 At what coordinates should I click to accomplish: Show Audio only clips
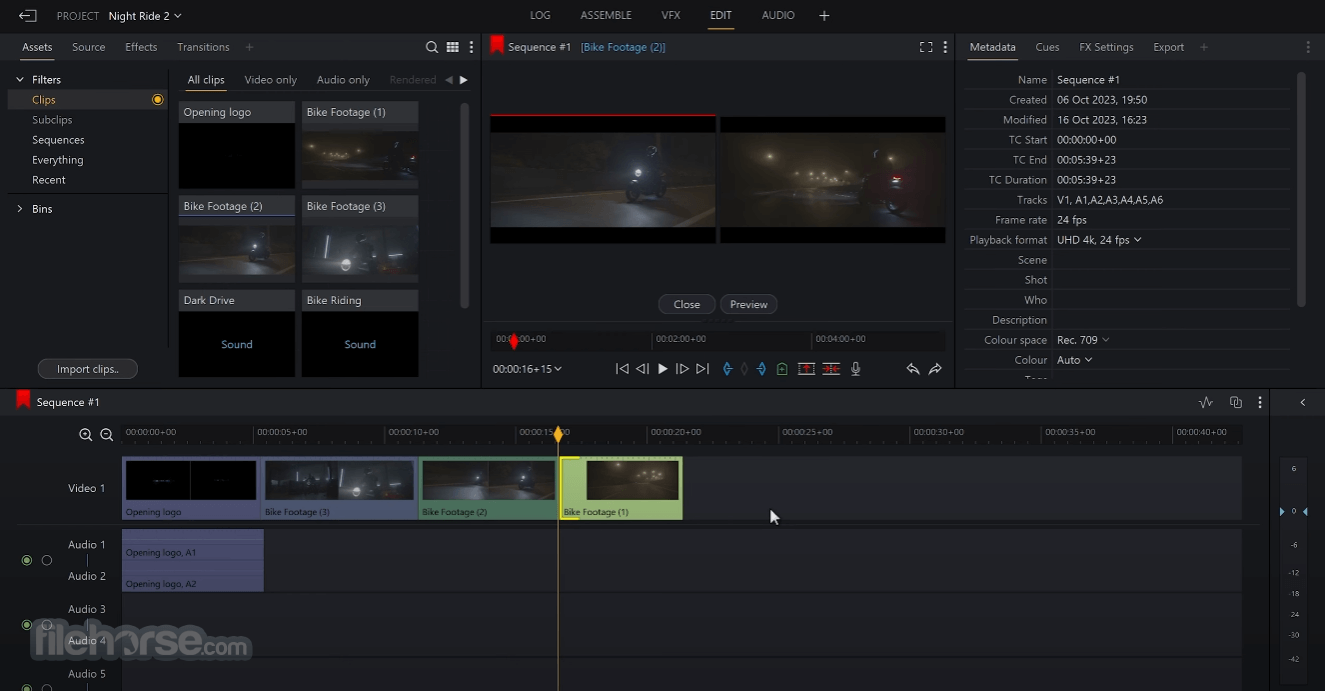pyautogui.click(x=343, y=80)
